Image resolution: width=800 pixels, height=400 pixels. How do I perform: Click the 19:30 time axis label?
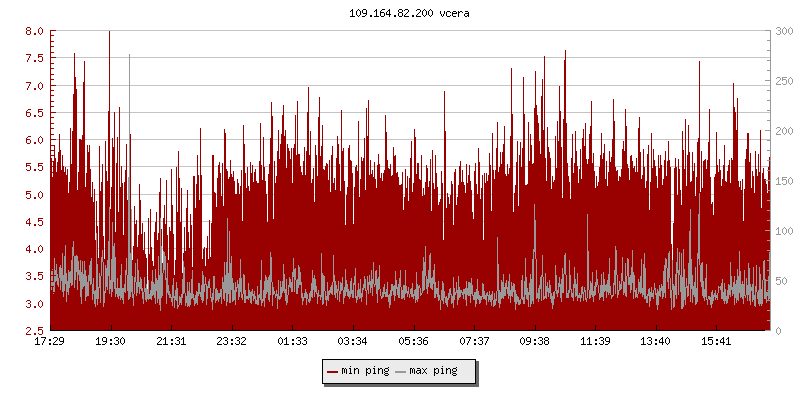pos(110,341)
